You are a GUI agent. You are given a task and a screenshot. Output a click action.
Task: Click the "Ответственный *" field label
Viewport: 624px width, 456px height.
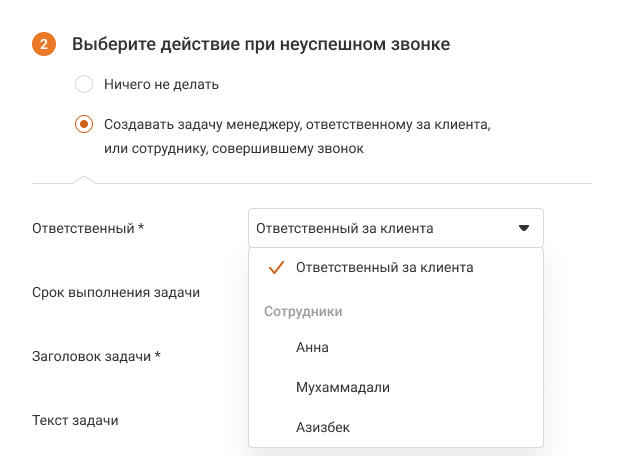[88, 228]
